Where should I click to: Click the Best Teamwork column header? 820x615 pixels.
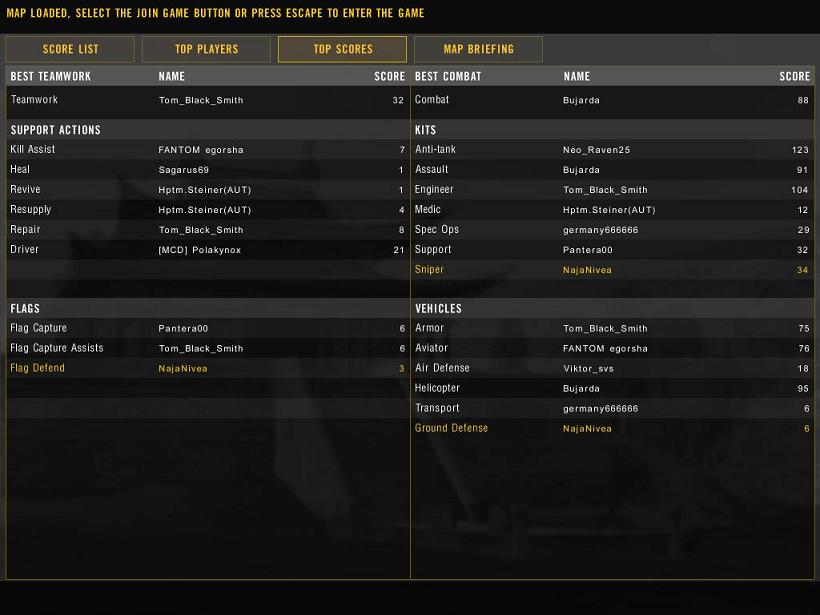[51, 76]
